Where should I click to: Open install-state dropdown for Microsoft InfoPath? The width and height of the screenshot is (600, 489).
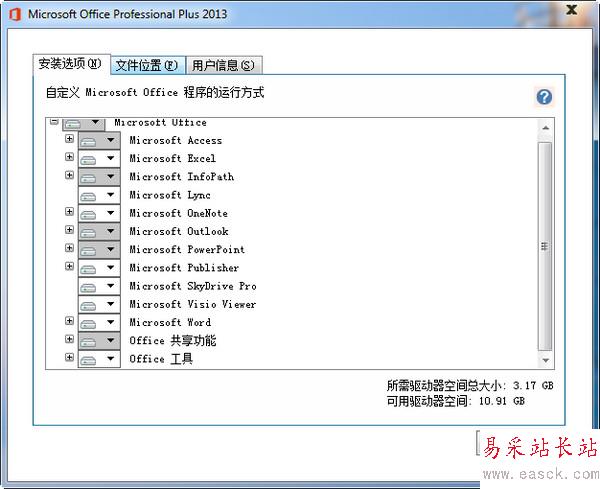(99, 177)
